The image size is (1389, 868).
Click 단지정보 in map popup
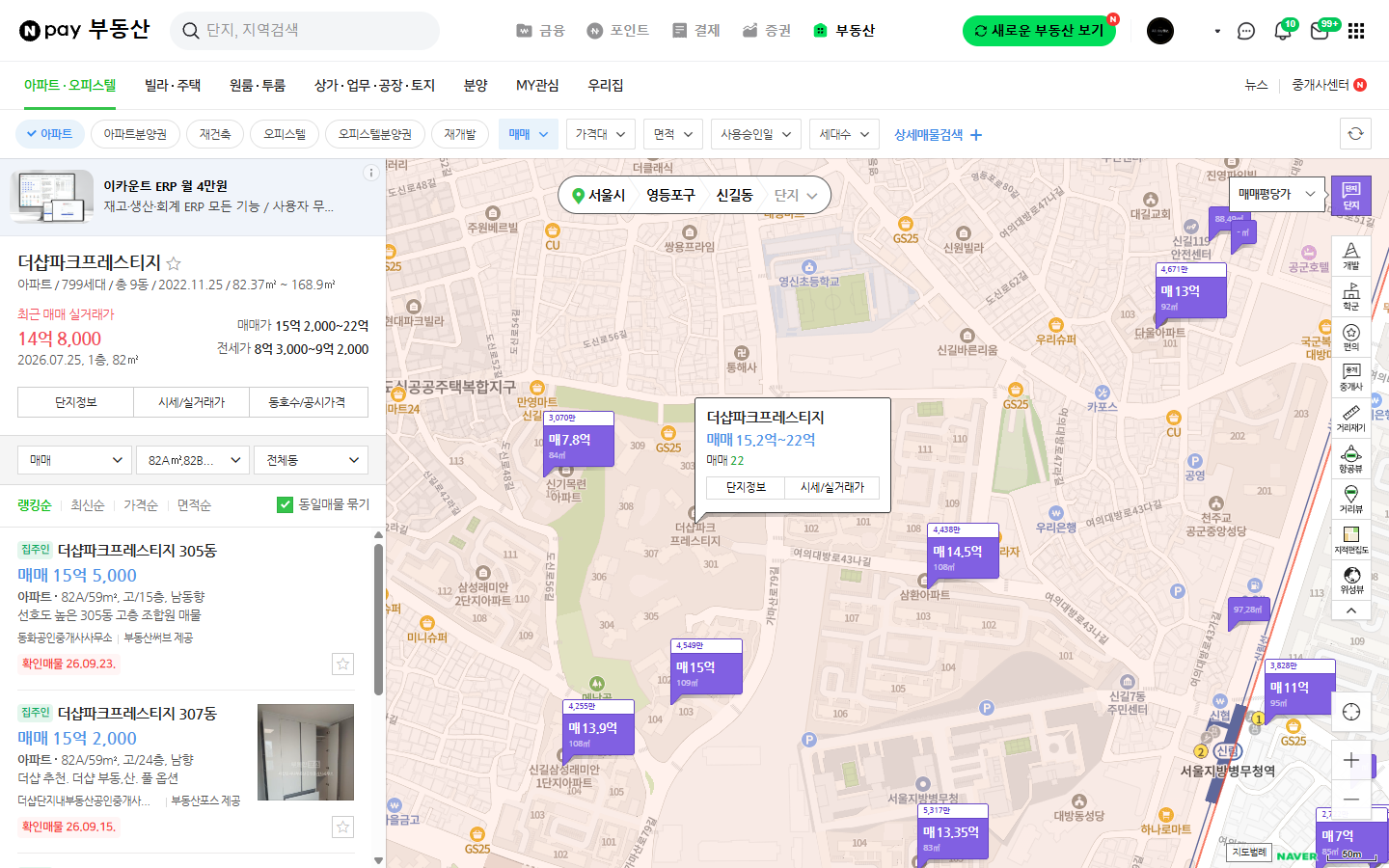746,488
